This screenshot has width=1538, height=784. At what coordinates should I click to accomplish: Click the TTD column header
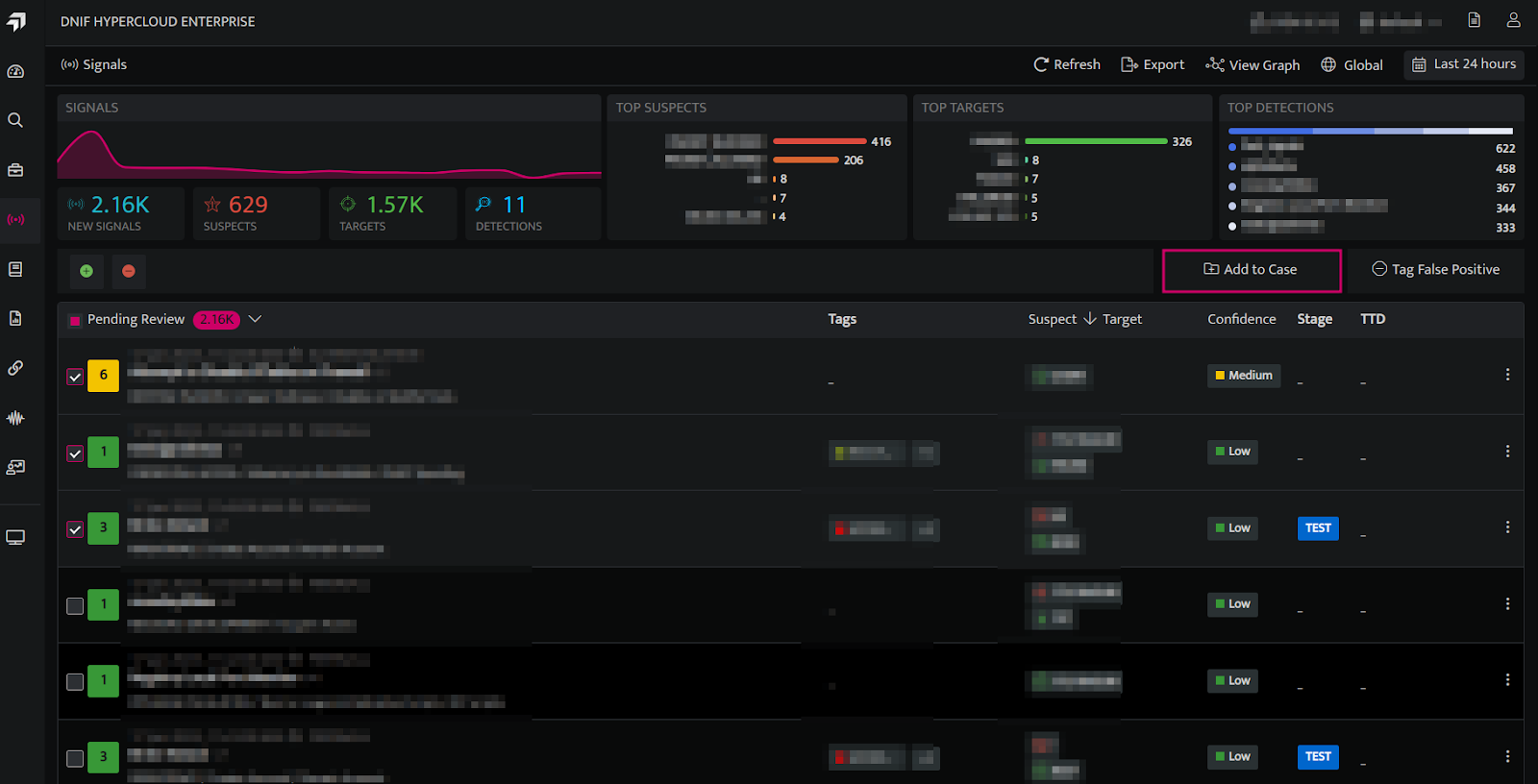pyautogui.click(x=1373, y=319)
